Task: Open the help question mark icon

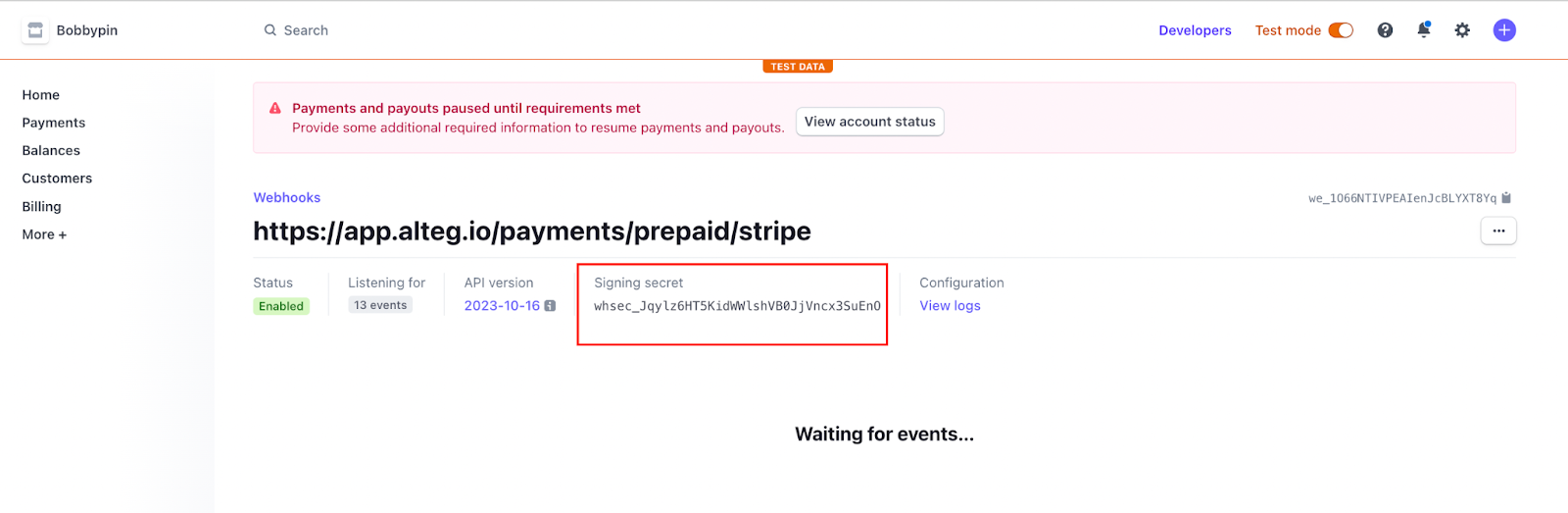Action: point(1385,30)
